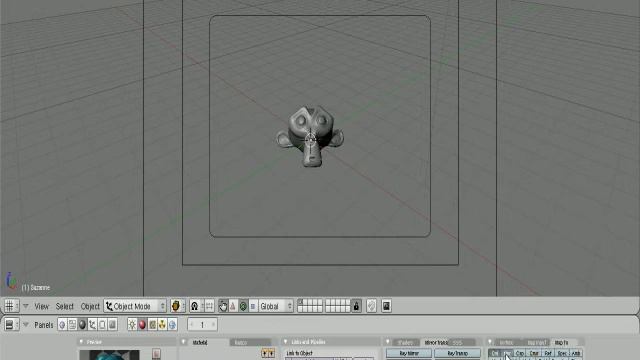
Task: Click the faded icon beside the padlock
Action: (x=371, y=306)
